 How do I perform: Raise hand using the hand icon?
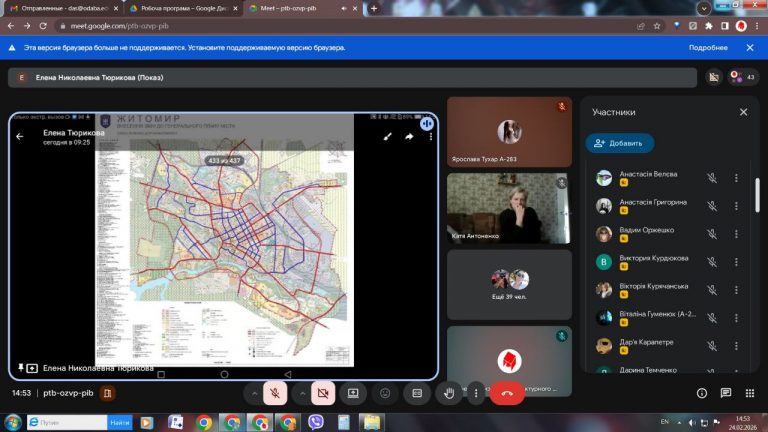449,394
